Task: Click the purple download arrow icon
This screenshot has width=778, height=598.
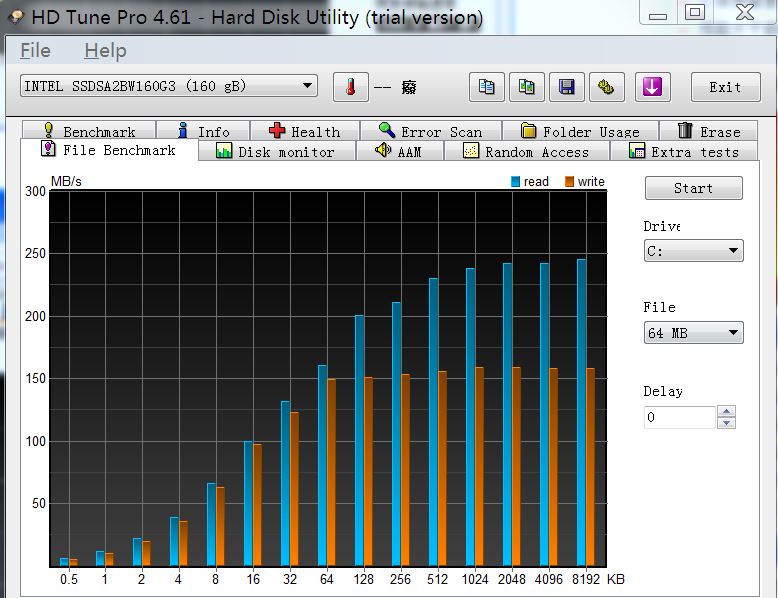Action: (x=652, y=87)
